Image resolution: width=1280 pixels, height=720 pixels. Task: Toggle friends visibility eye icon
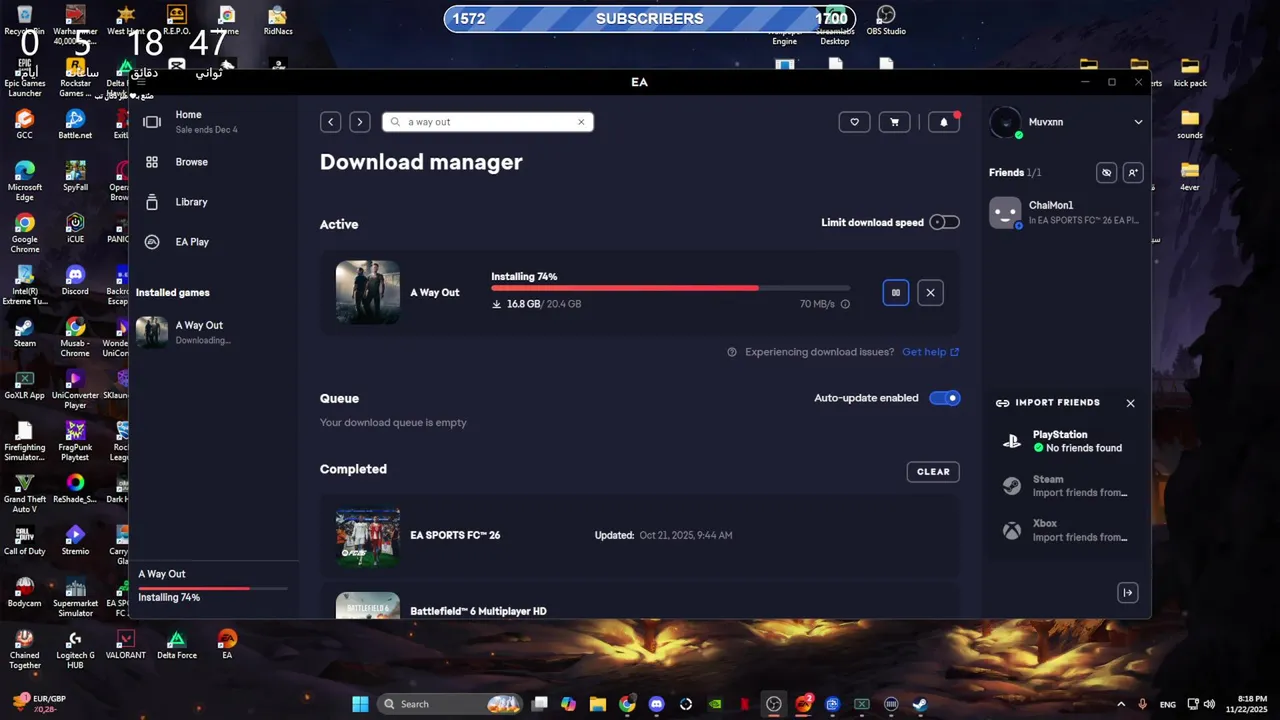pyautogui.click(x=1106, y=173)
